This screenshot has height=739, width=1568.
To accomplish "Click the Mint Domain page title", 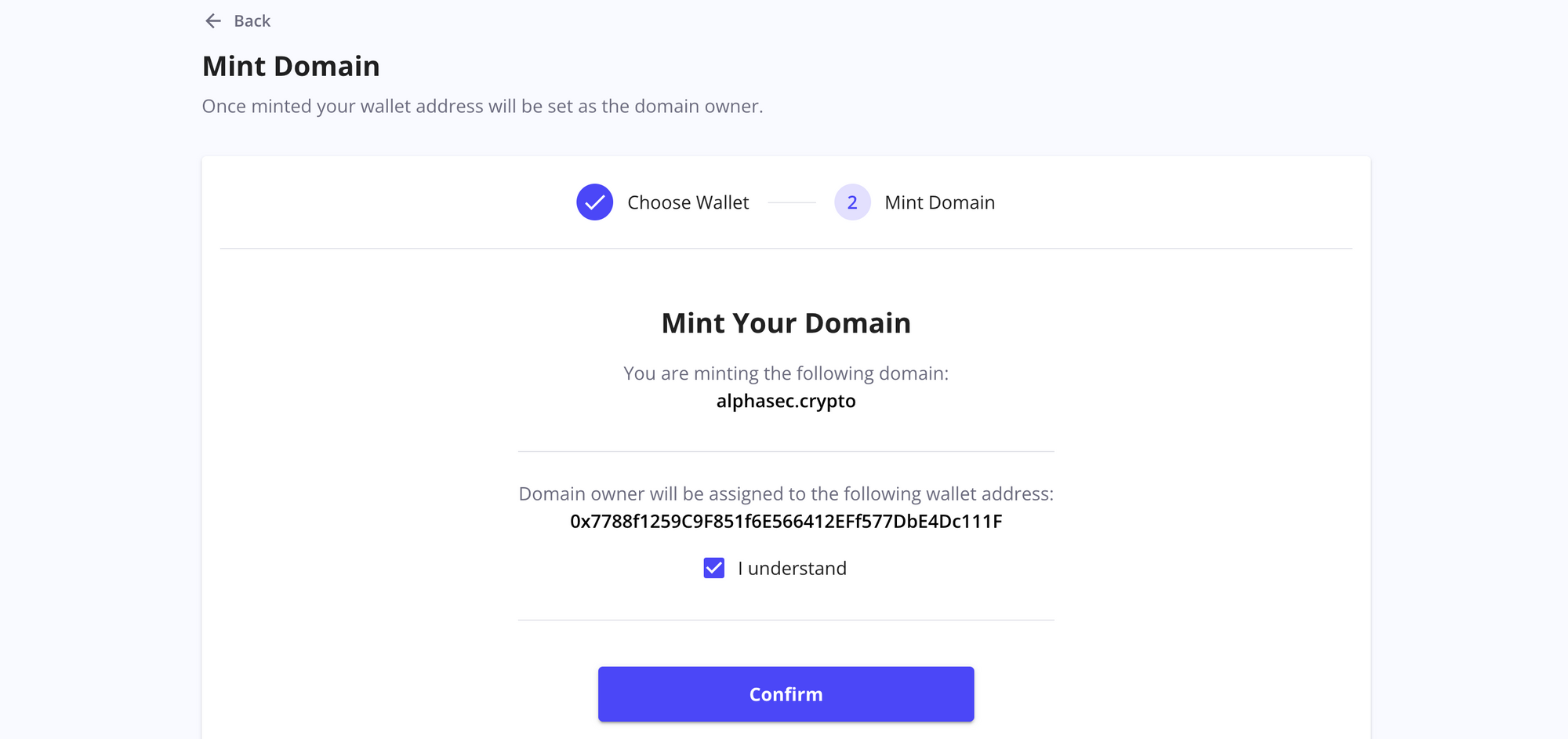I will tap(291, 66).
